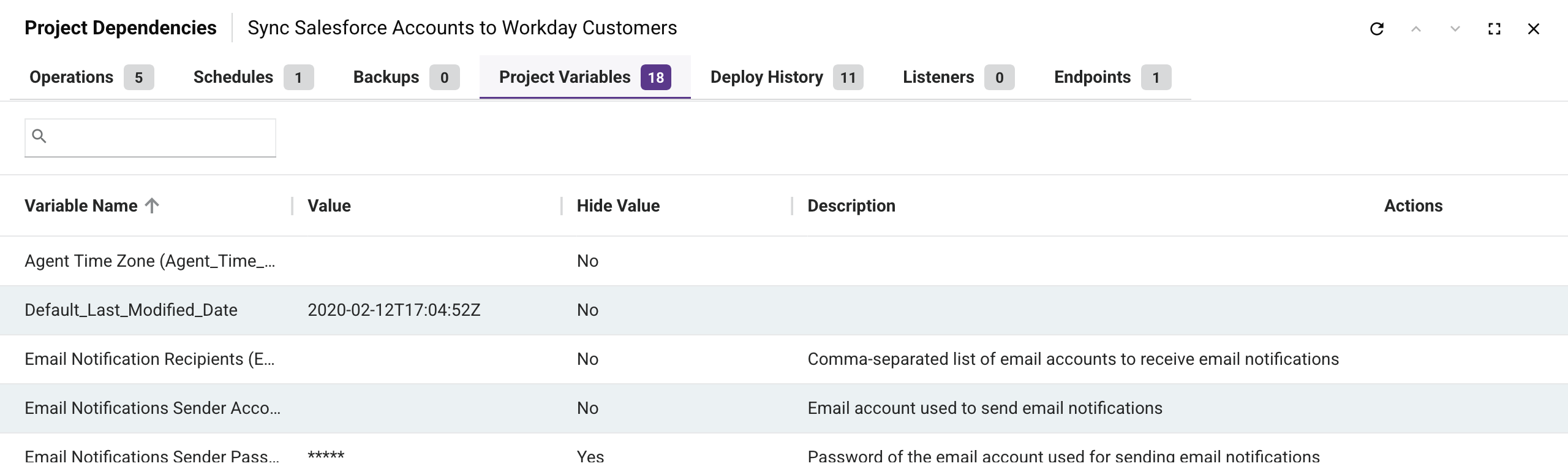The width and height of the screenshot is (1568, 466).
Task: Click No in Email Notification Recipients row
Action: point(587,359)
